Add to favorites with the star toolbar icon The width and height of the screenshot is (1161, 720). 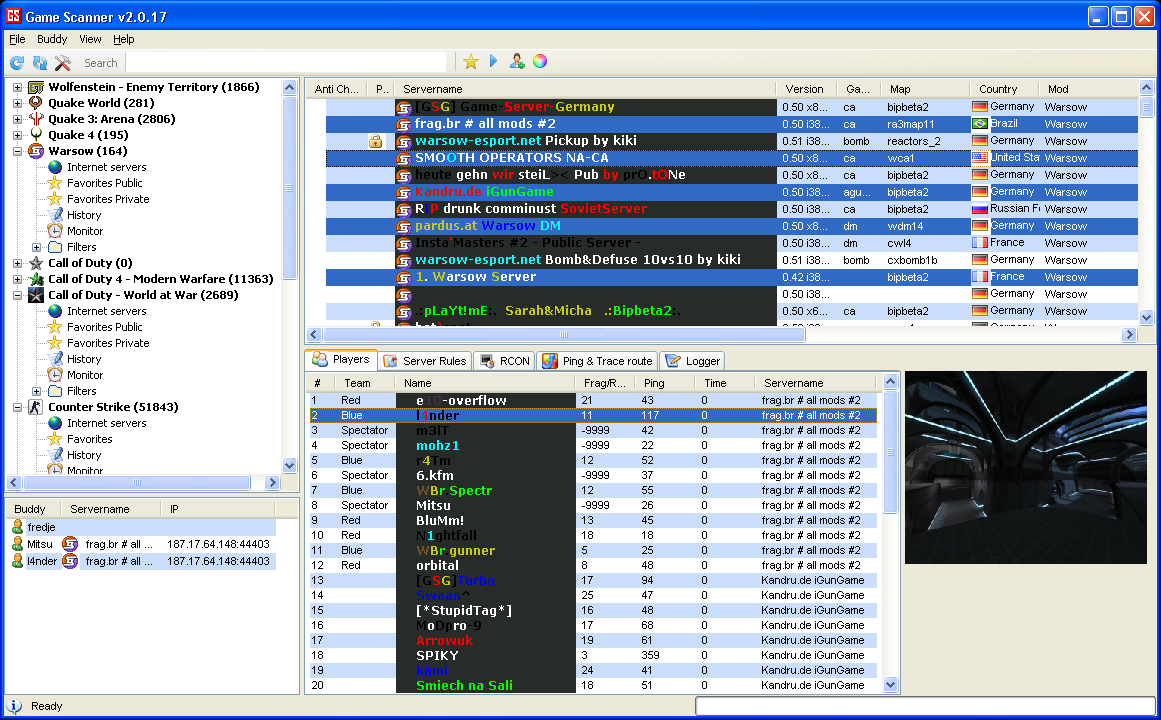click(x=470, y=61)
